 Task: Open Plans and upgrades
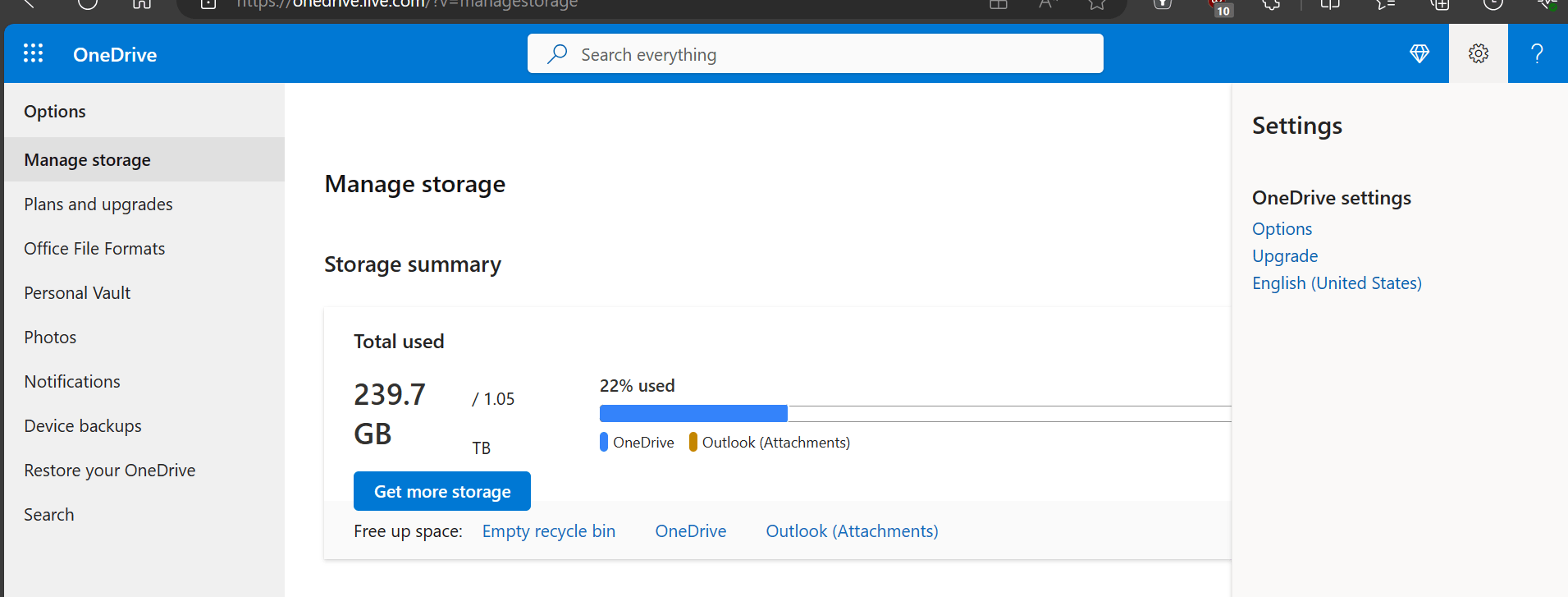(144, 204)
